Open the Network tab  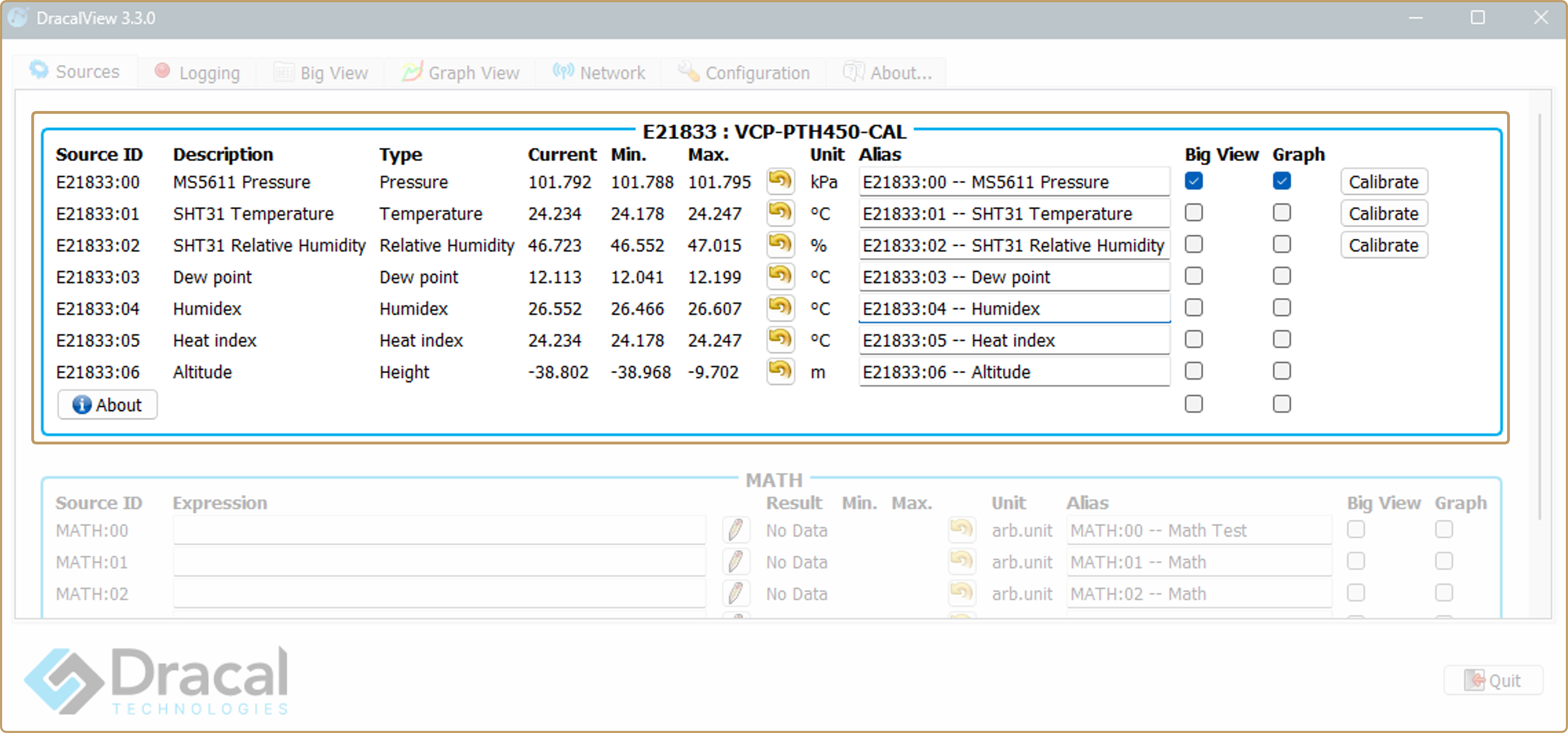pos(599,73)
